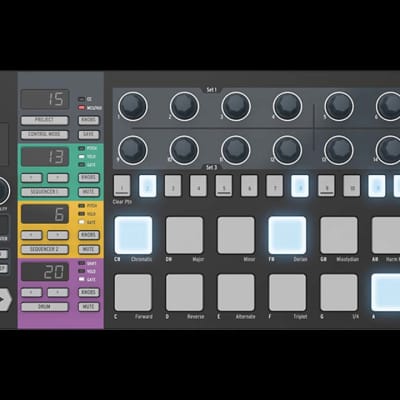Tap the E Alternate pad
Viewport: 400px width, 400px height.
click(236, 293)
